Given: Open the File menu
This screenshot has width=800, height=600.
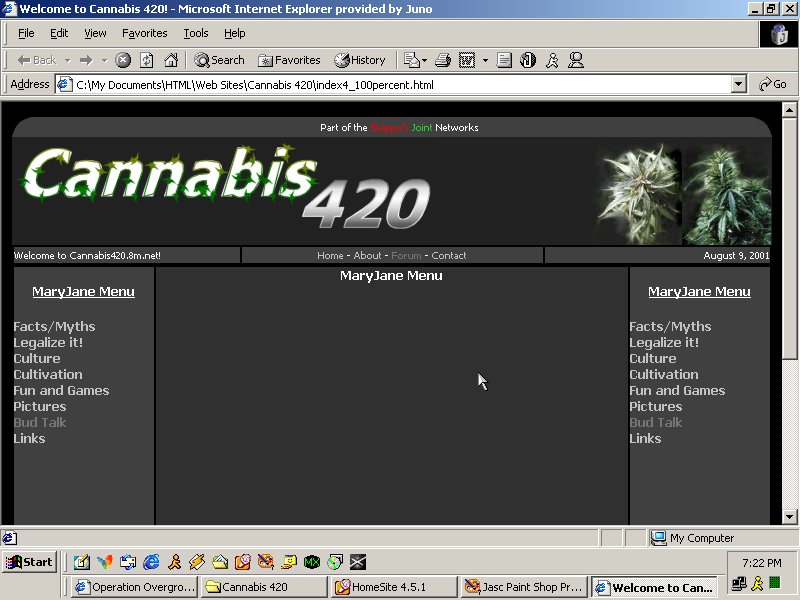Looking at the screenshot, I should [x=26, y=33].
